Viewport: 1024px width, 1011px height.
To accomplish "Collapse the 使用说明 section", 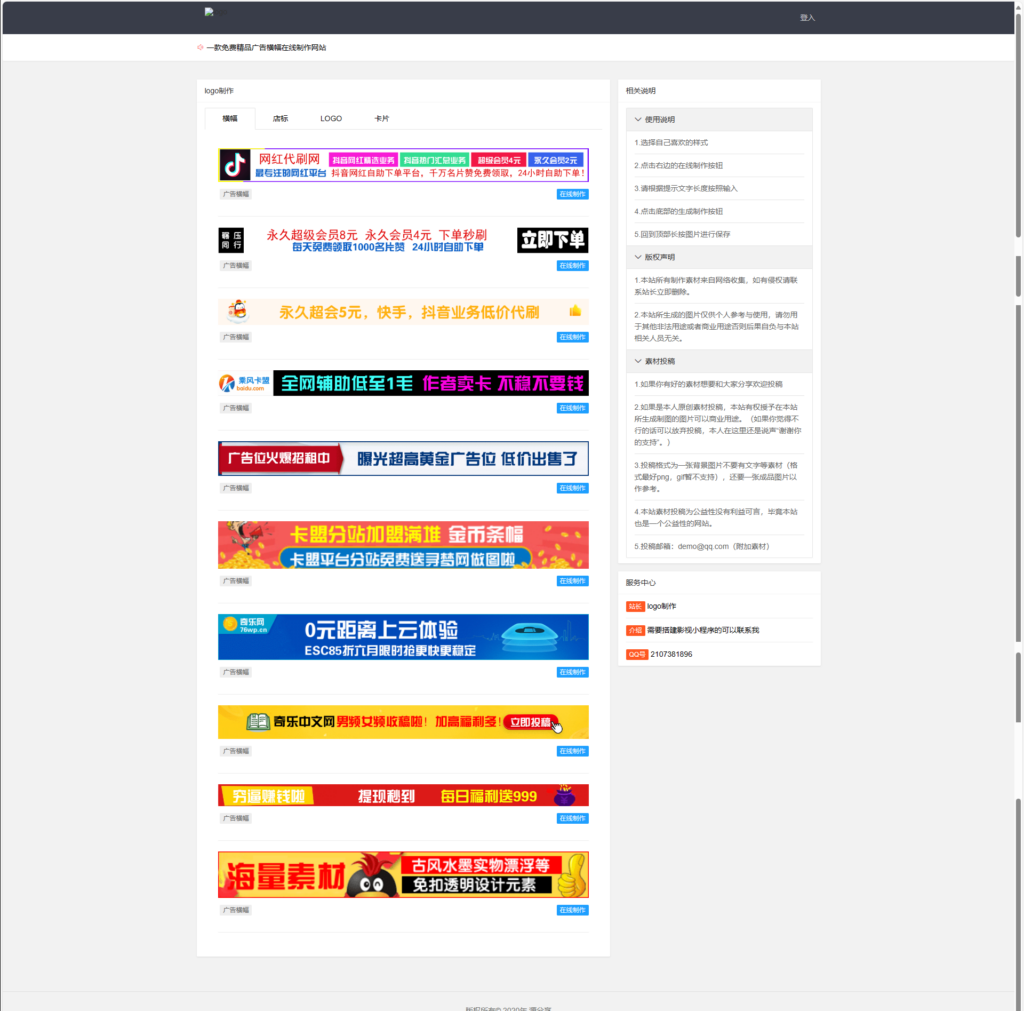I will [x=719, y=120].
